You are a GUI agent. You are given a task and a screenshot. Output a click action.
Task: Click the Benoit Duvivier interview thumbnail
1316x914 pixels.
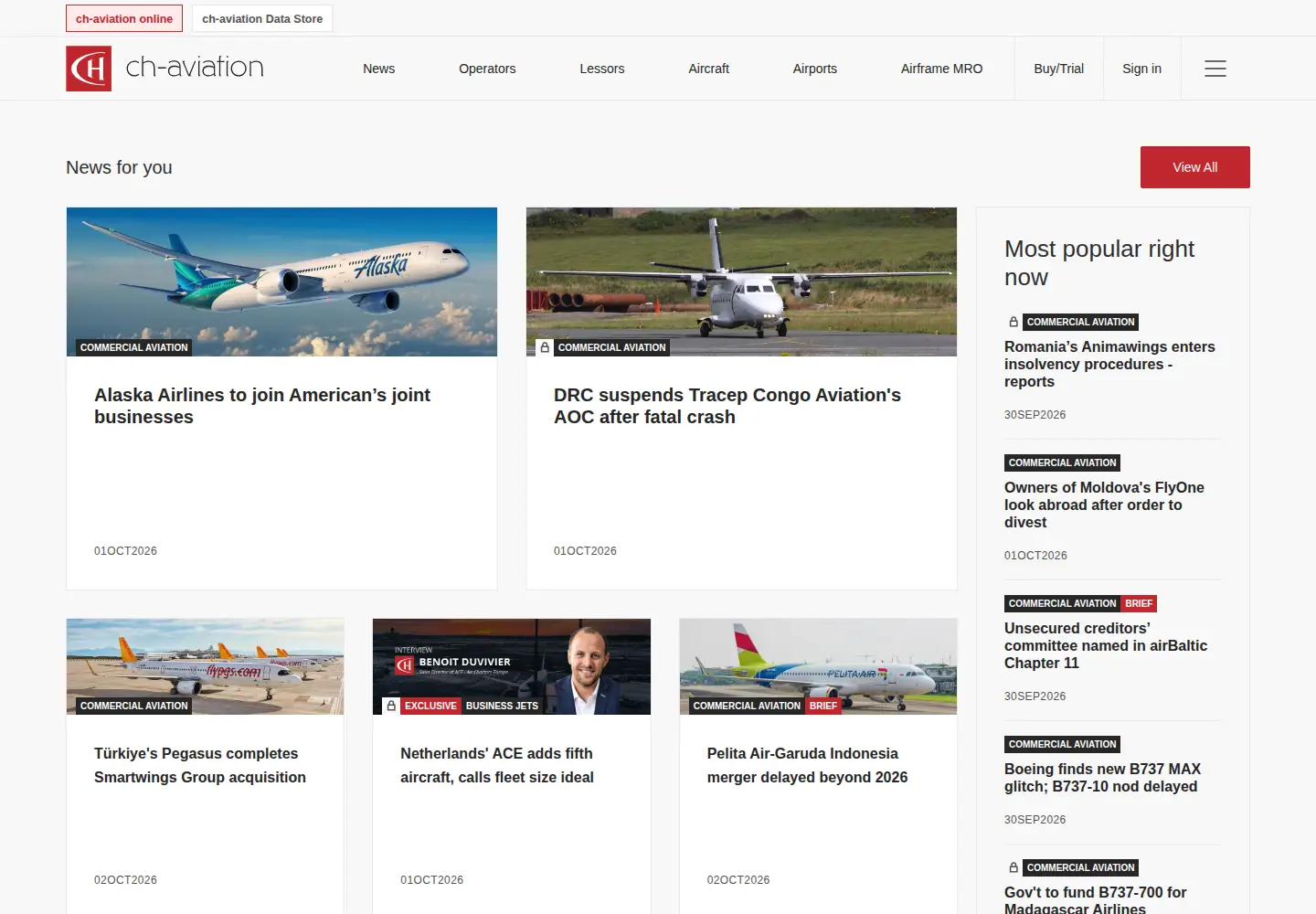pyautogui.click(x=512, y=666)
